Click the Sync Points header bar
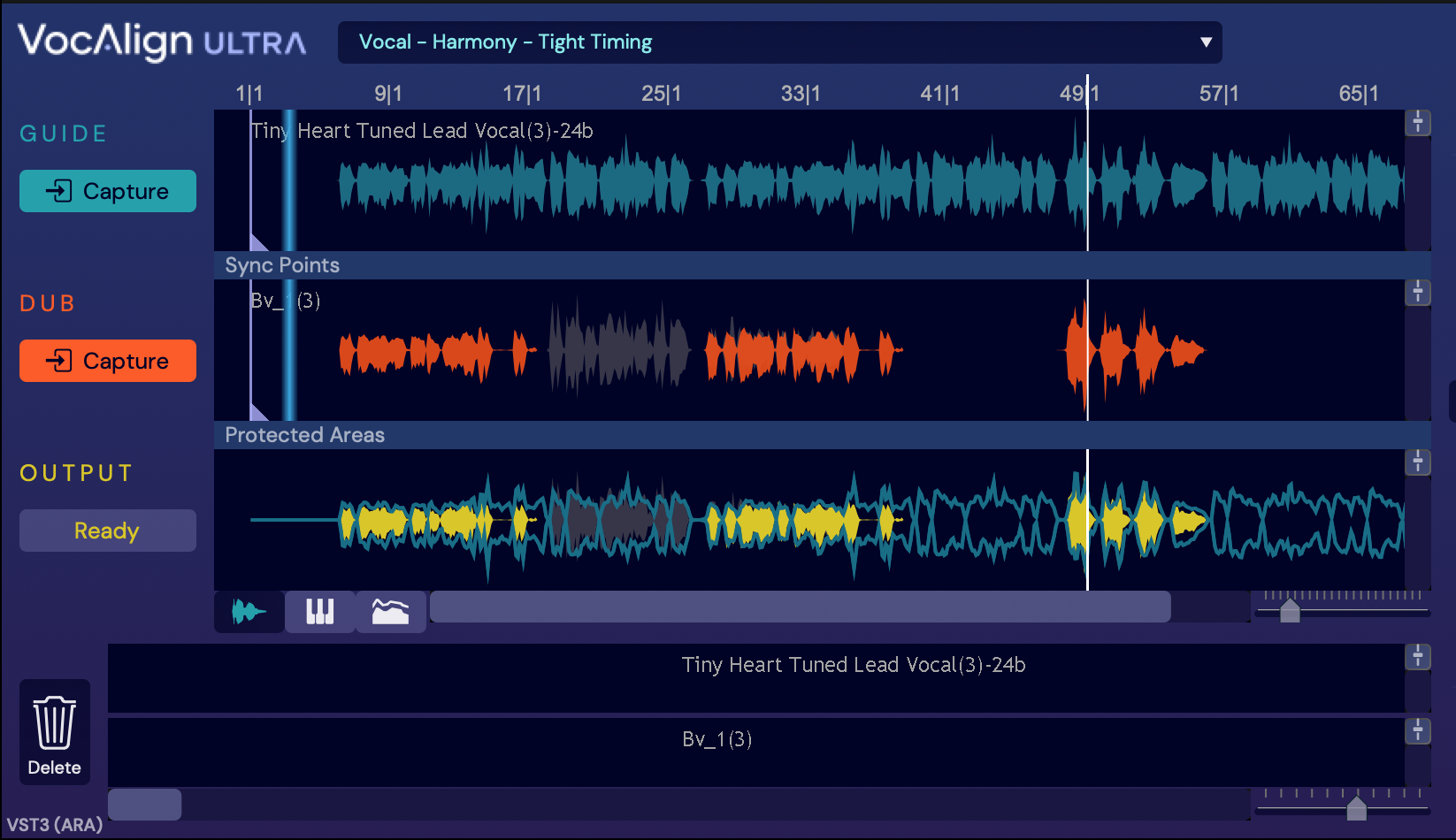 click(x=619, y=264)
